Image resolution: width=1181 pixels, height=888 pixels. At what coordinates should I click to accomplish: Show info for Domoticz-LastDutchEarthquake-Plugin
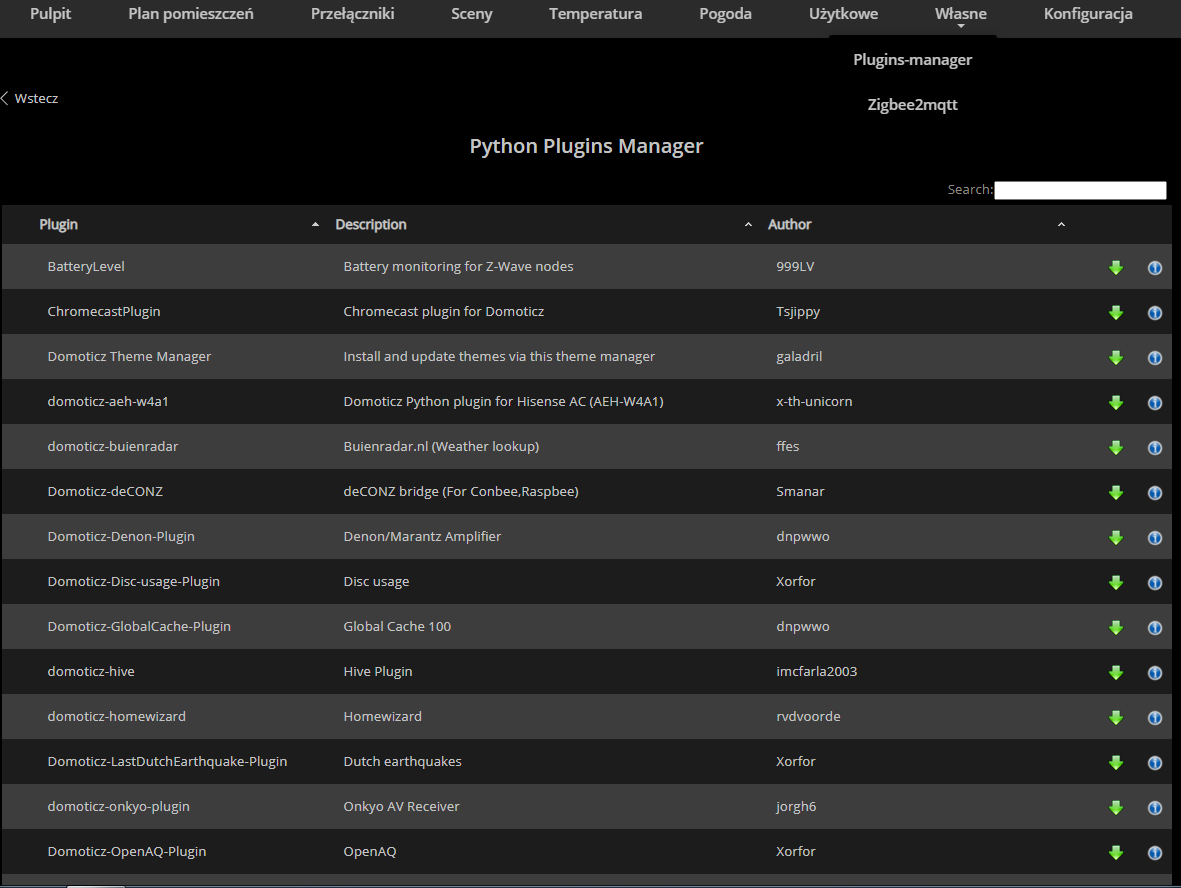point(1154,763)
